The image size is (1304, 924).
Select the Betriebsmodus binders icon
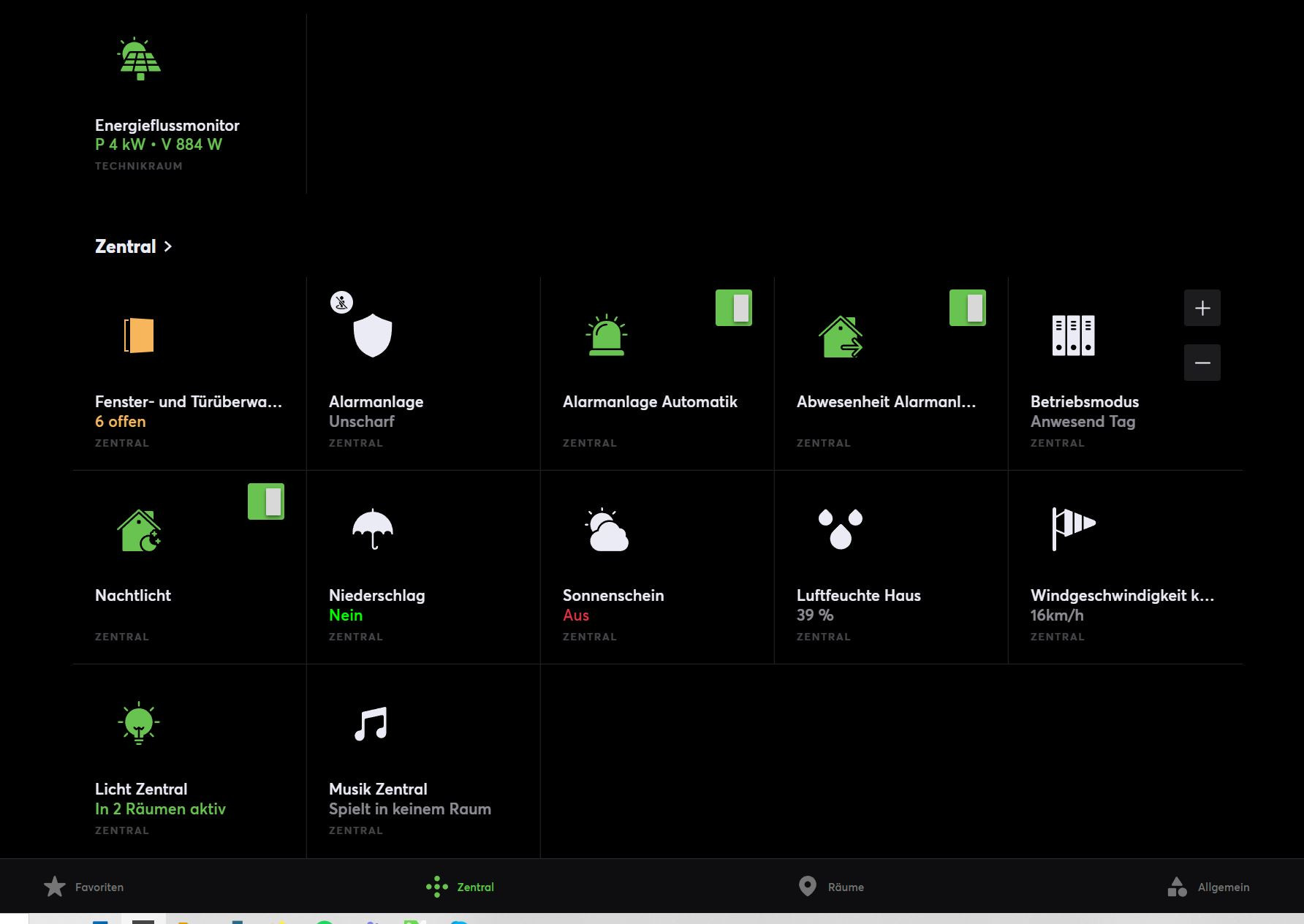pos(1073,336)
